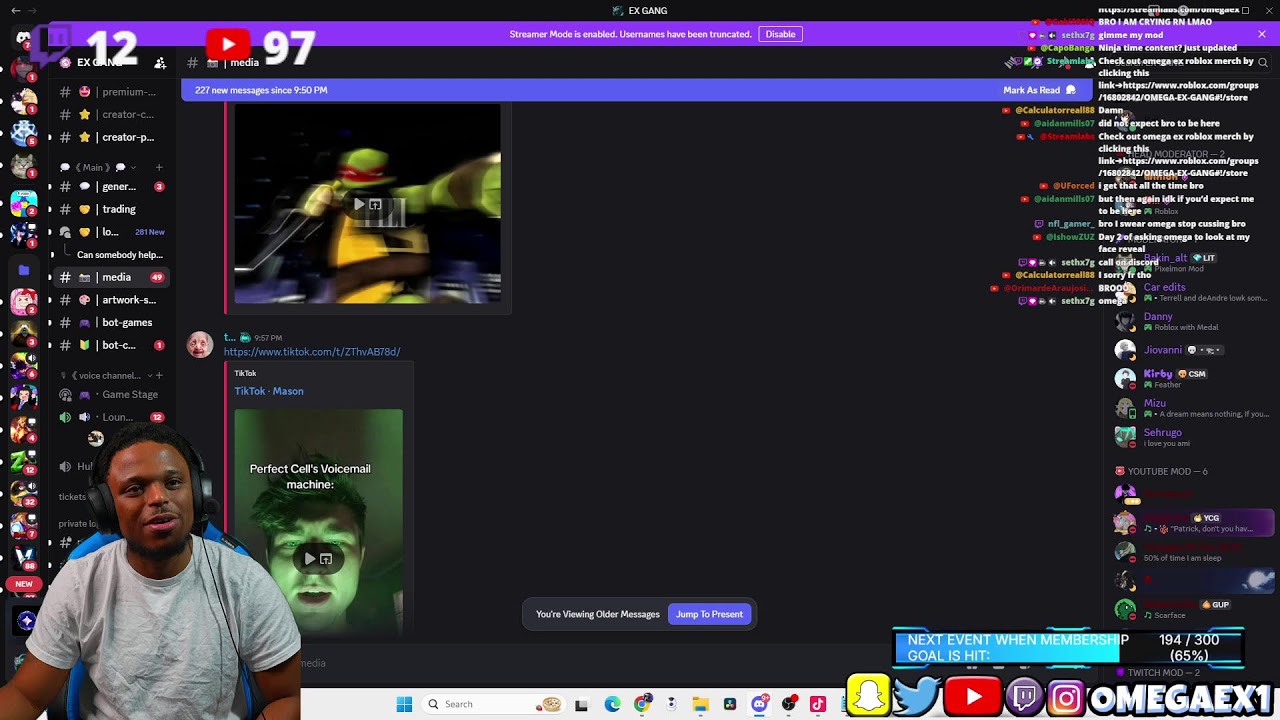Open DaVinci Resolve from taskbar
The image size is (1280, 720).
730,704
